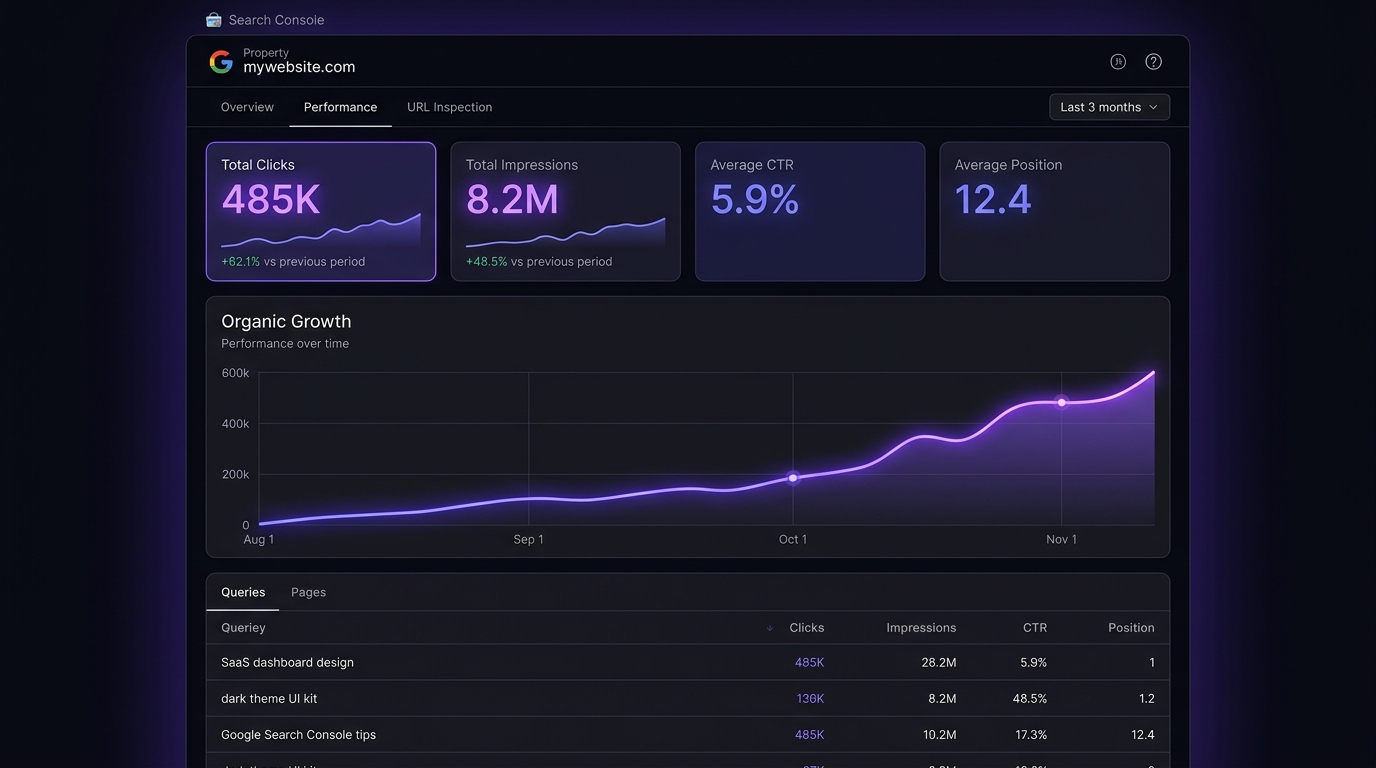Click 485K clicks in SaaS dashboard design row

[x=809, y=662]
